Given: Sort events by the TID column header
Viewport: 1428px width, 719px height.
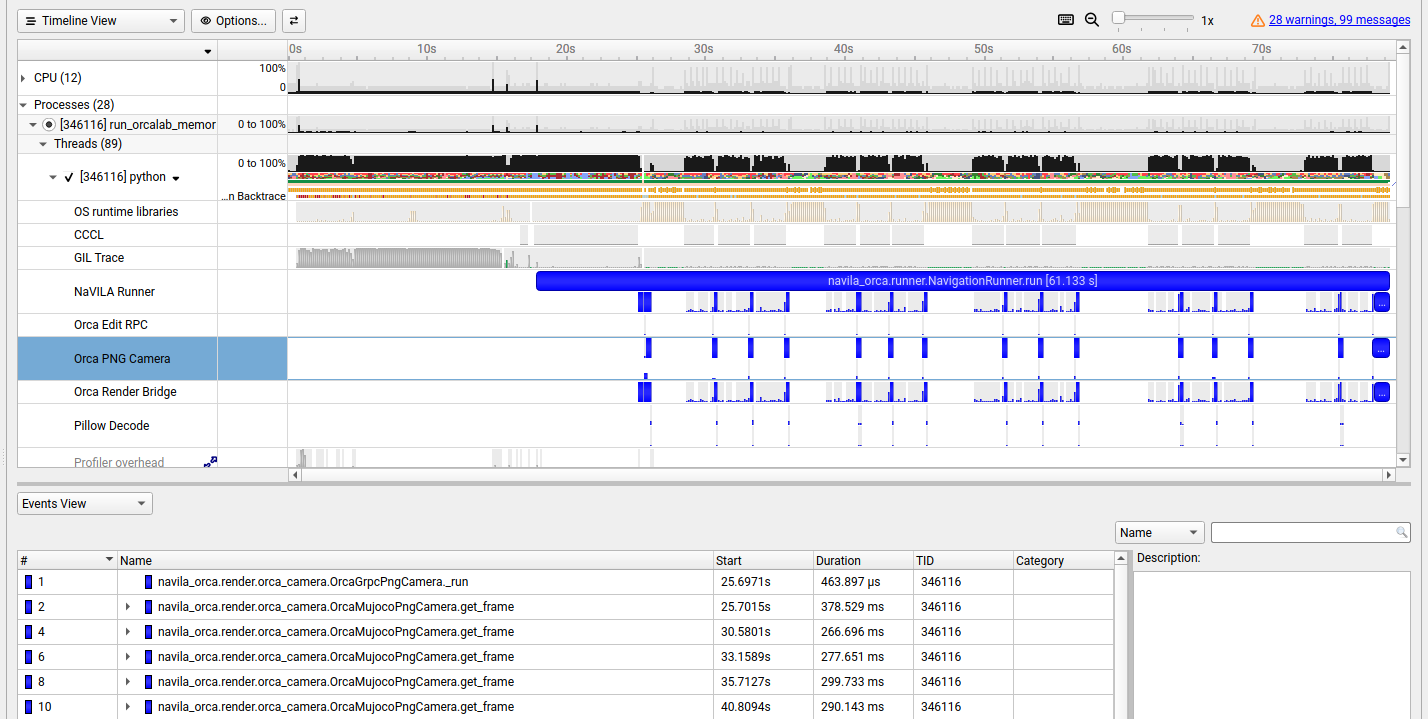Looking at the screenshot, I should point(963,560).
